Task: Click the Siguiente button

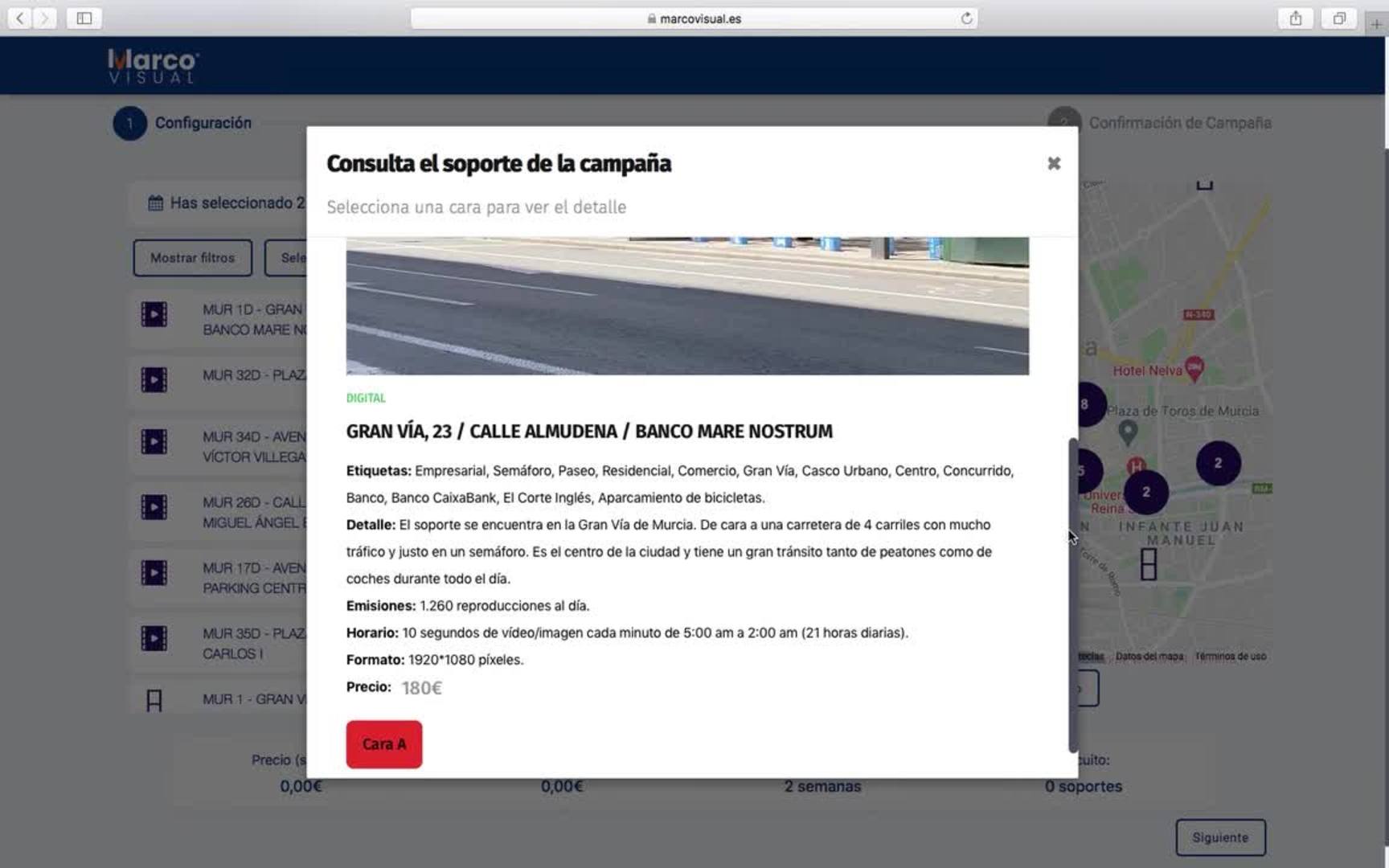Action: tap(1220, 837)
